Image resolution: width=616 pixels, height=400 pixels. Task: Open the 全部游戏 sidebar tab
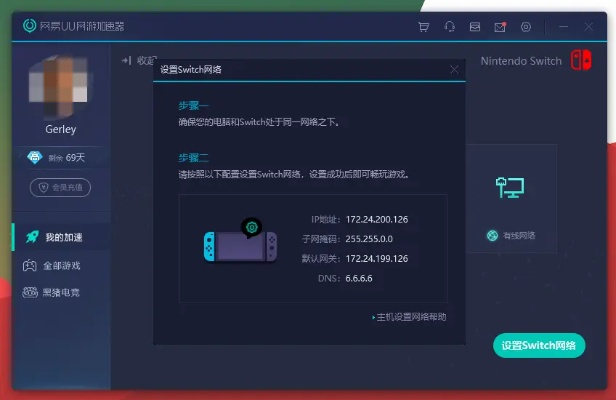tap(62, 265)
